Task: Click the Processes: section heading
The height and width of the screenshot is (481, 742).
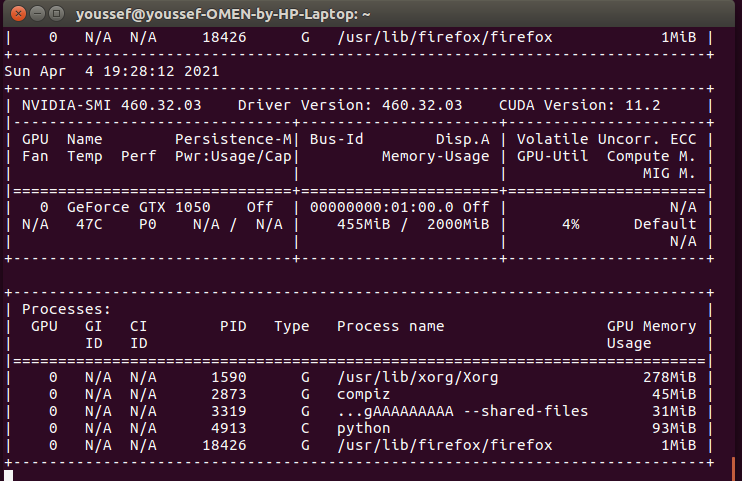Action: point(66,309)
